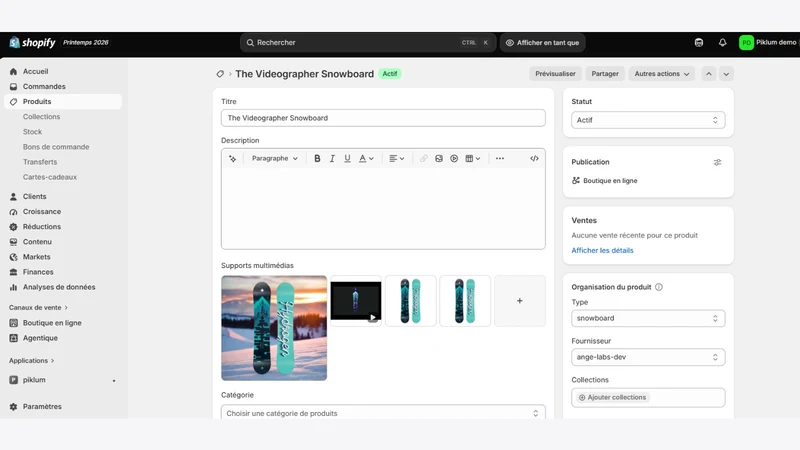Open Croissance in the sidebar

coord(41,212)
